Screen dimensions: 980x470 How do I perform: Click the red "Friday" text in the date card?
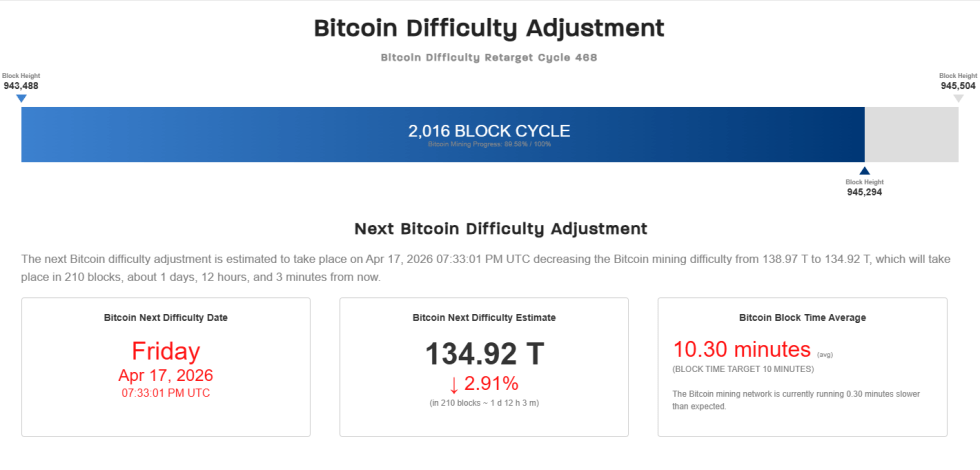point(166,351)
